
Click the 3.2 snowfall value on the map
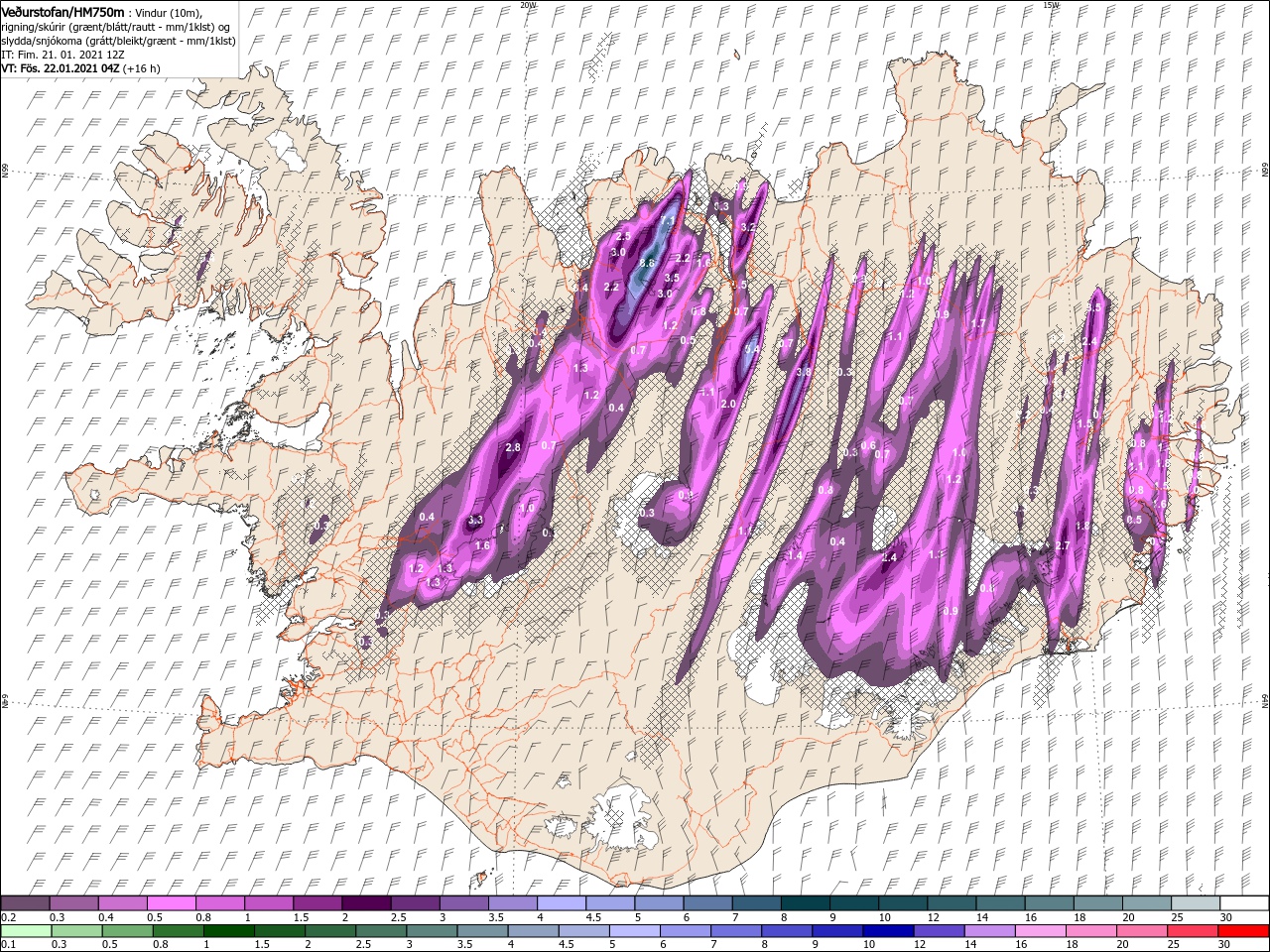tap(749, 227)
